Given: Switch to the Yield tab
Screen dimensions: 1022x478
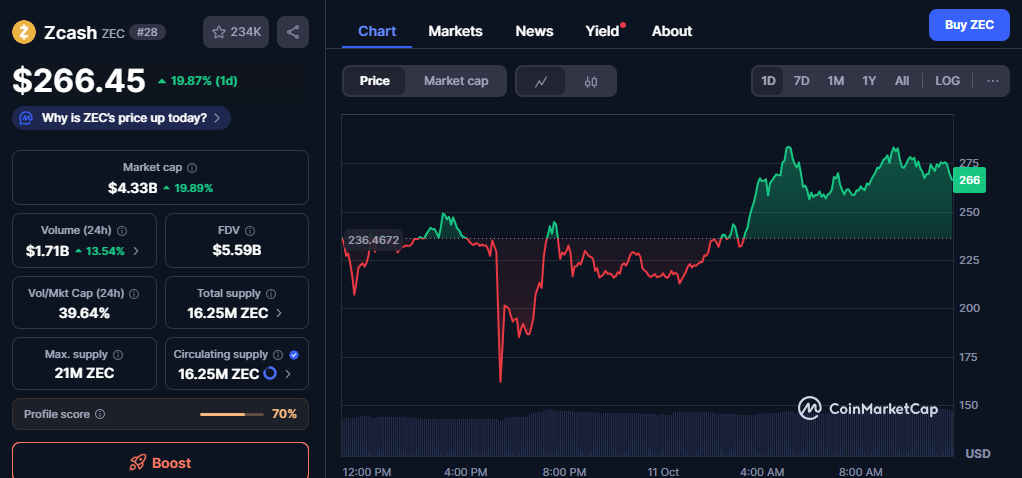Looking at the screenshot, I should tap(602, 31).
